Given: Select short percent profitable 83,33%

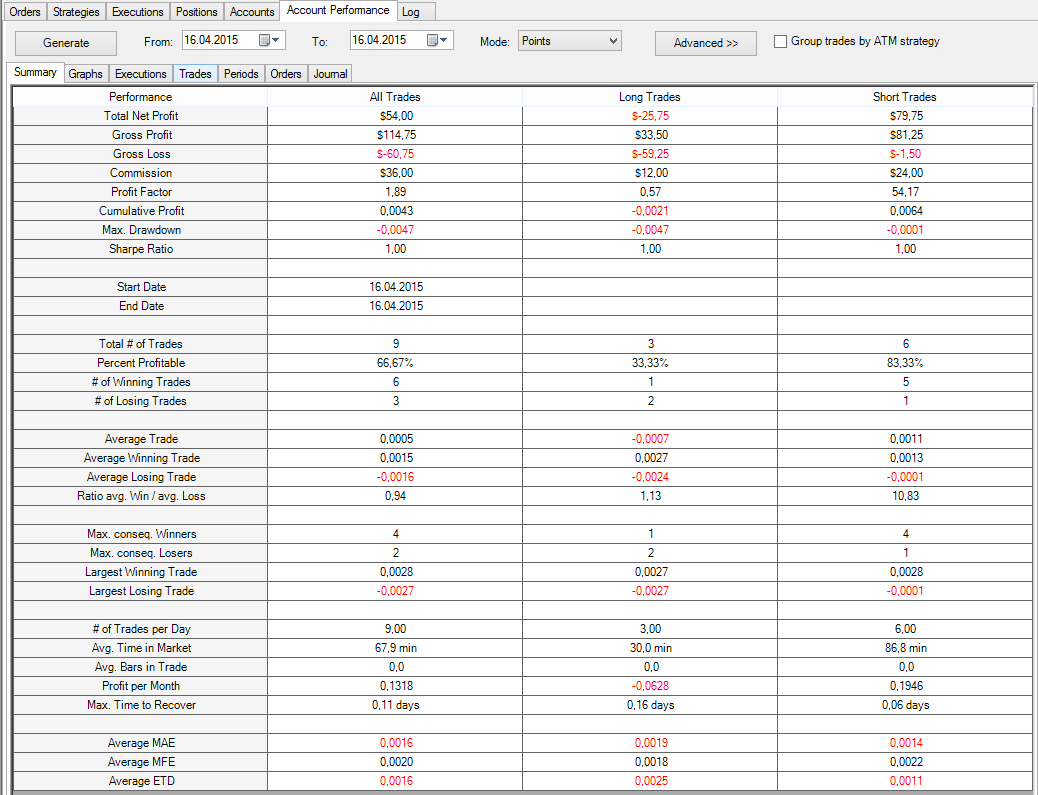Looking at the screenshot, I should pos(906,363).
